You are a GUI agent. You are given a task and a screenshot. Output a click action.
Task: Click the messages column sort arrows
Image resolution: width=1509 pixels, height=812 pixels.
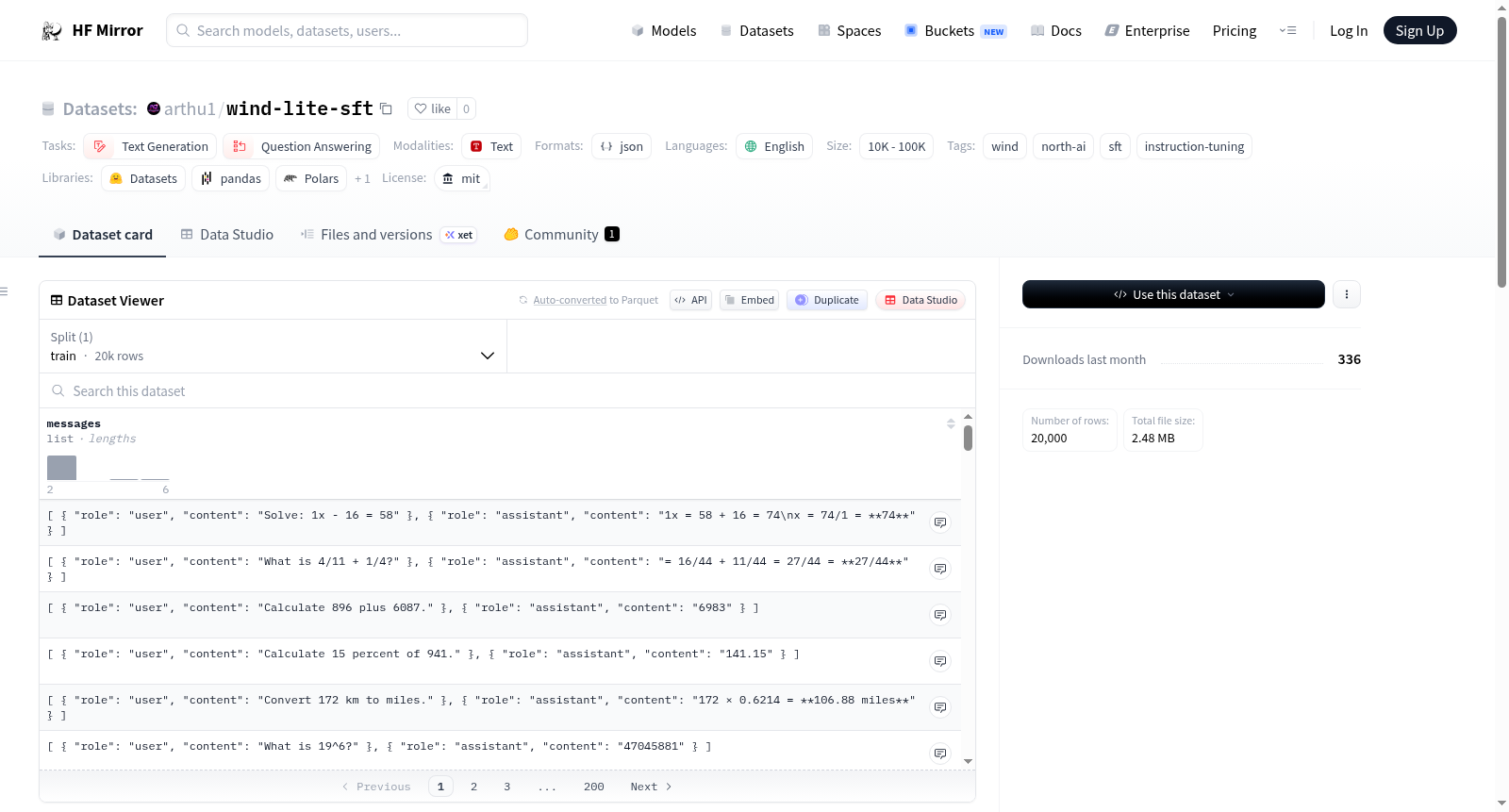pyautogui.click(x=951, y=423)
